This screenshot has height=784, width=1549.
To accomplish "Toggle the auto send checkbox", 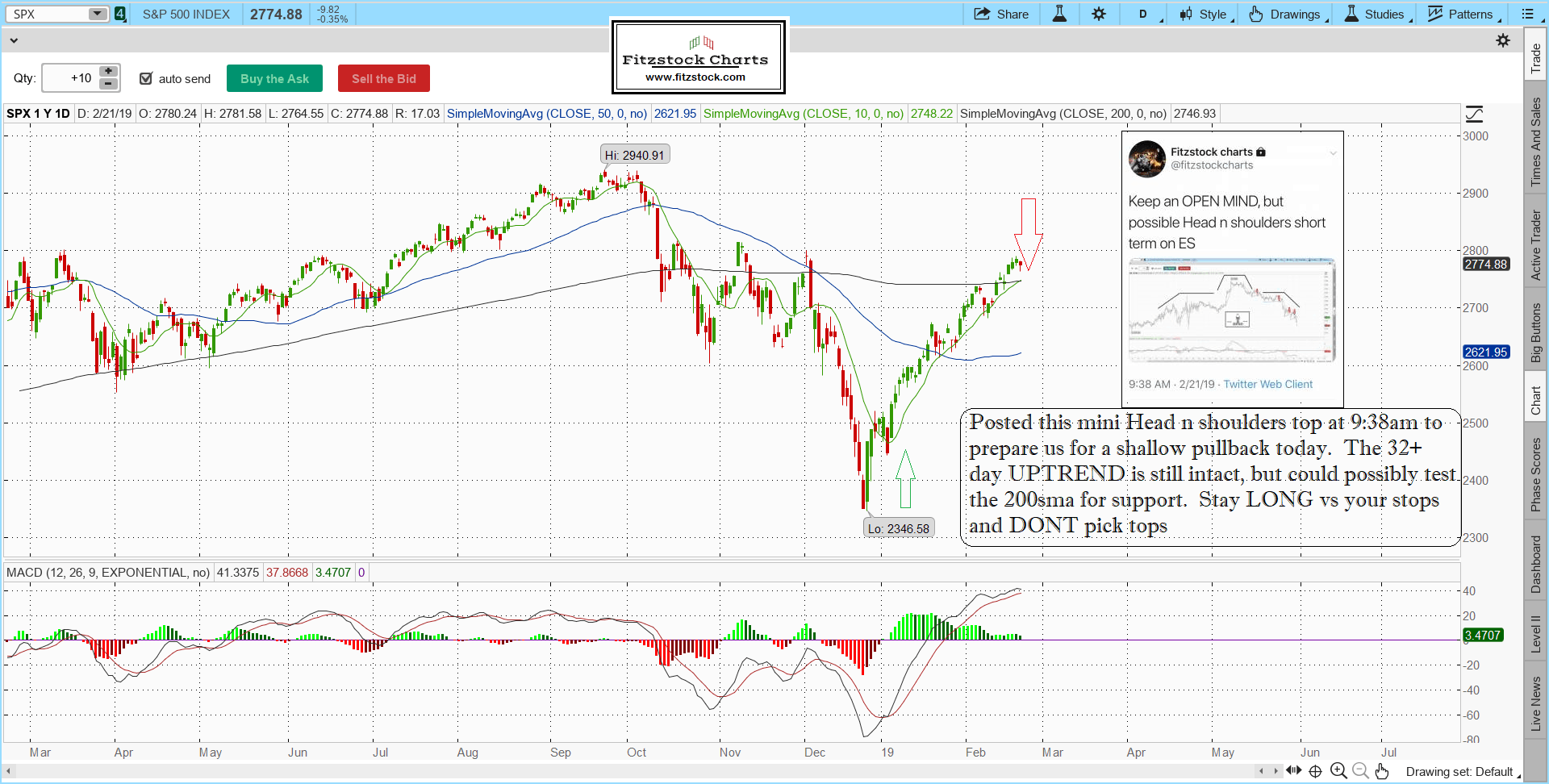I will coord(146,78).
